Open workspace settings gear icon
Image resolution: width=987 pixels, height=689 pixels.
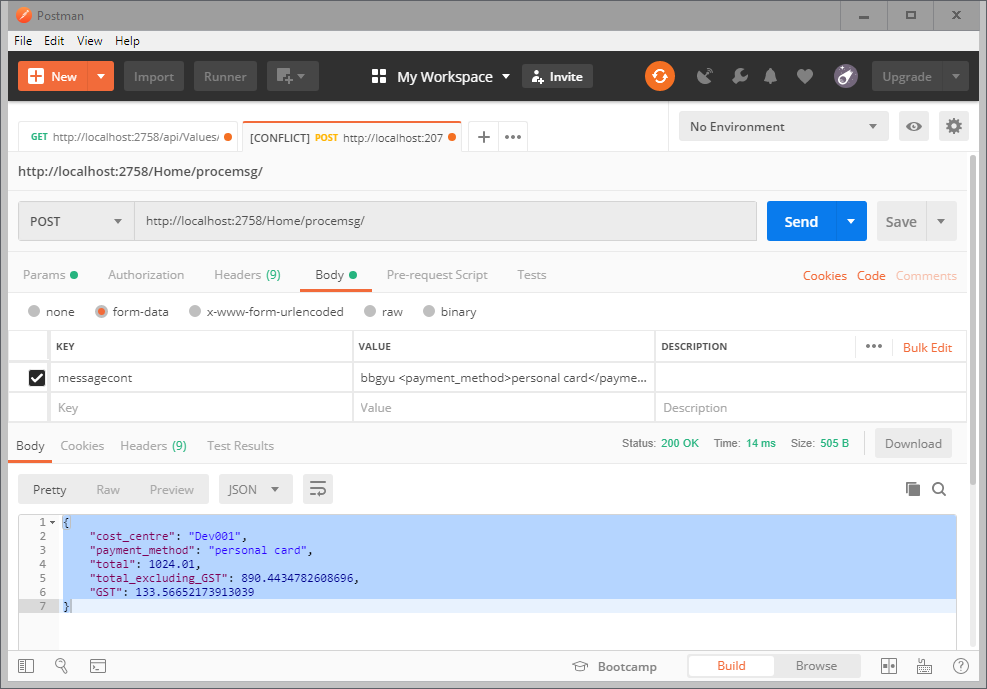point(953,126)
